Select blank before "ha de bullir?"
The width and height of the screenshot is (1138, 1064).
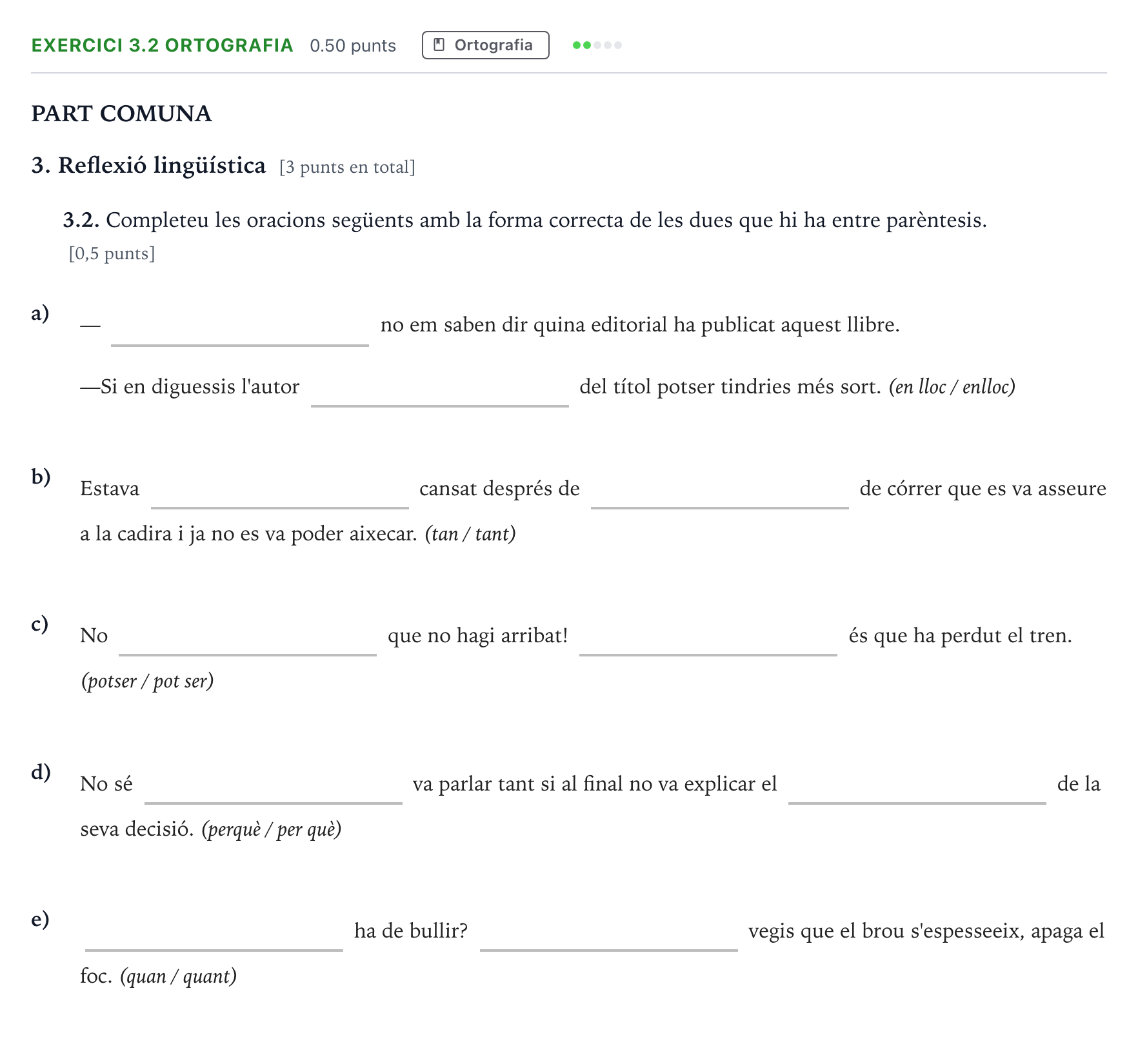[x=214, y=932]
